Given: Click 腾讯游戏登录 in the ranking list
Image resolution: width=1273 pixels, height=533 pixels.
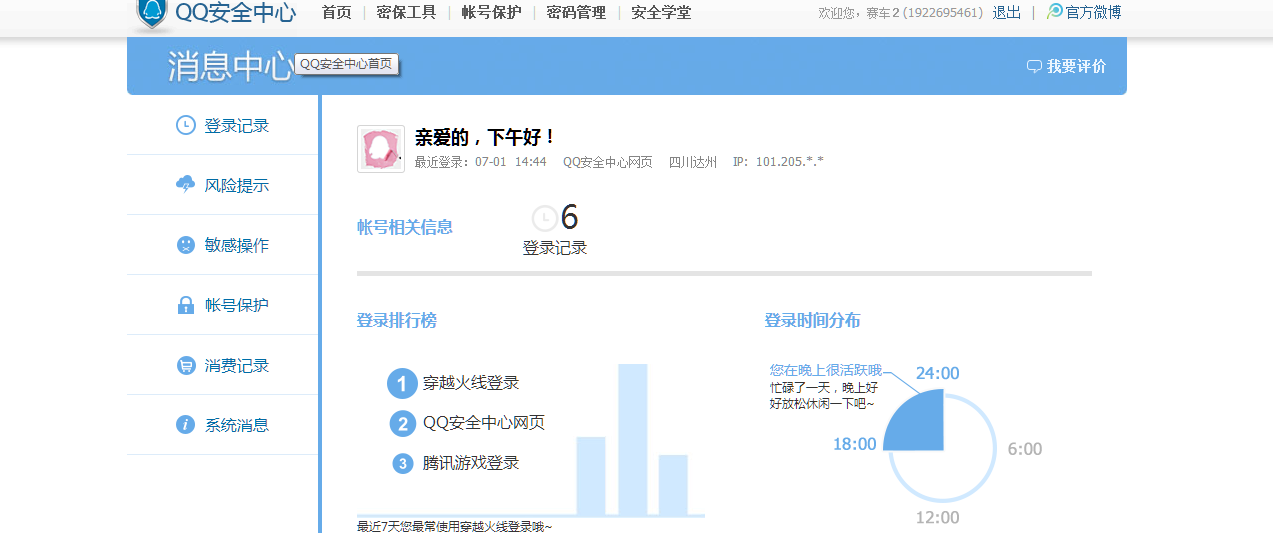Looking at the screenshot, I should 471,463.
